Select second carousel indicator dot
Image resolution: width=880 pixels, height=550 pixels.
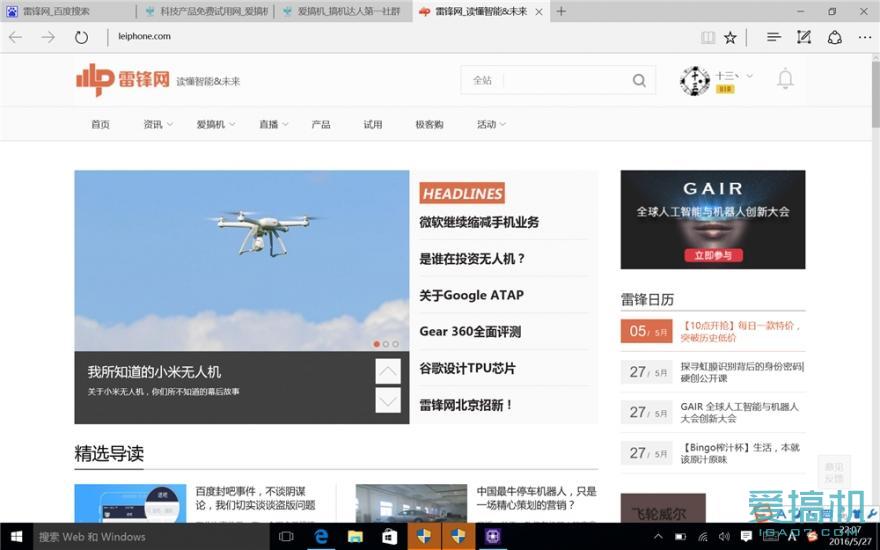coord(386,344)
